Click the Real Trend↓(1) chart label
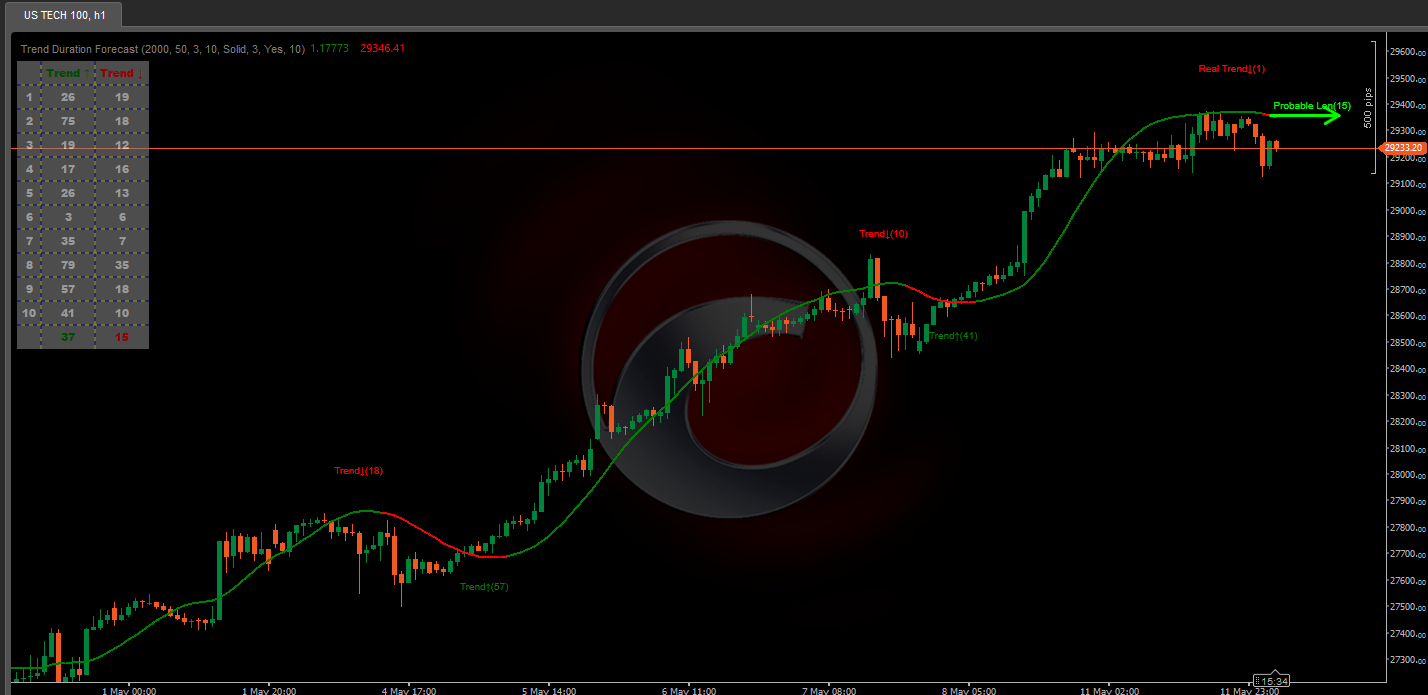 pyautogui.click(x=1232, y=69)
